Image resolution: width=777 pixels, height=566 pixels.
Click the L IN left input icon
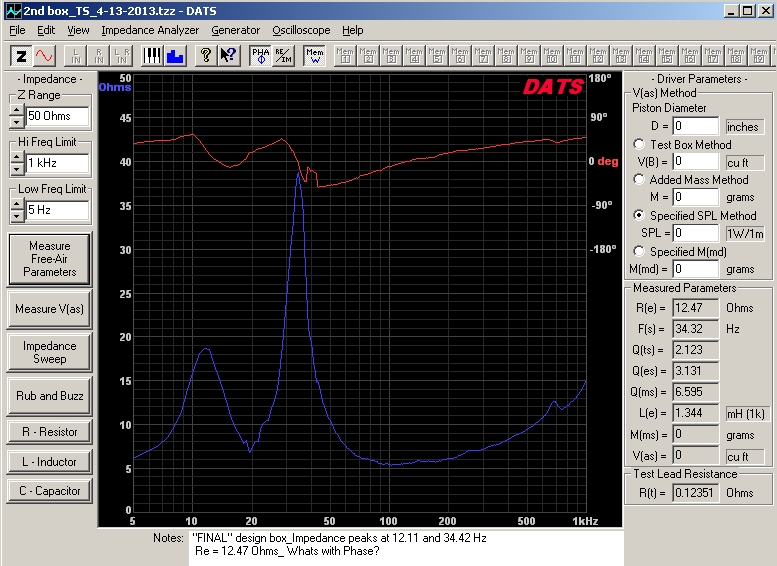coord(75,56)
